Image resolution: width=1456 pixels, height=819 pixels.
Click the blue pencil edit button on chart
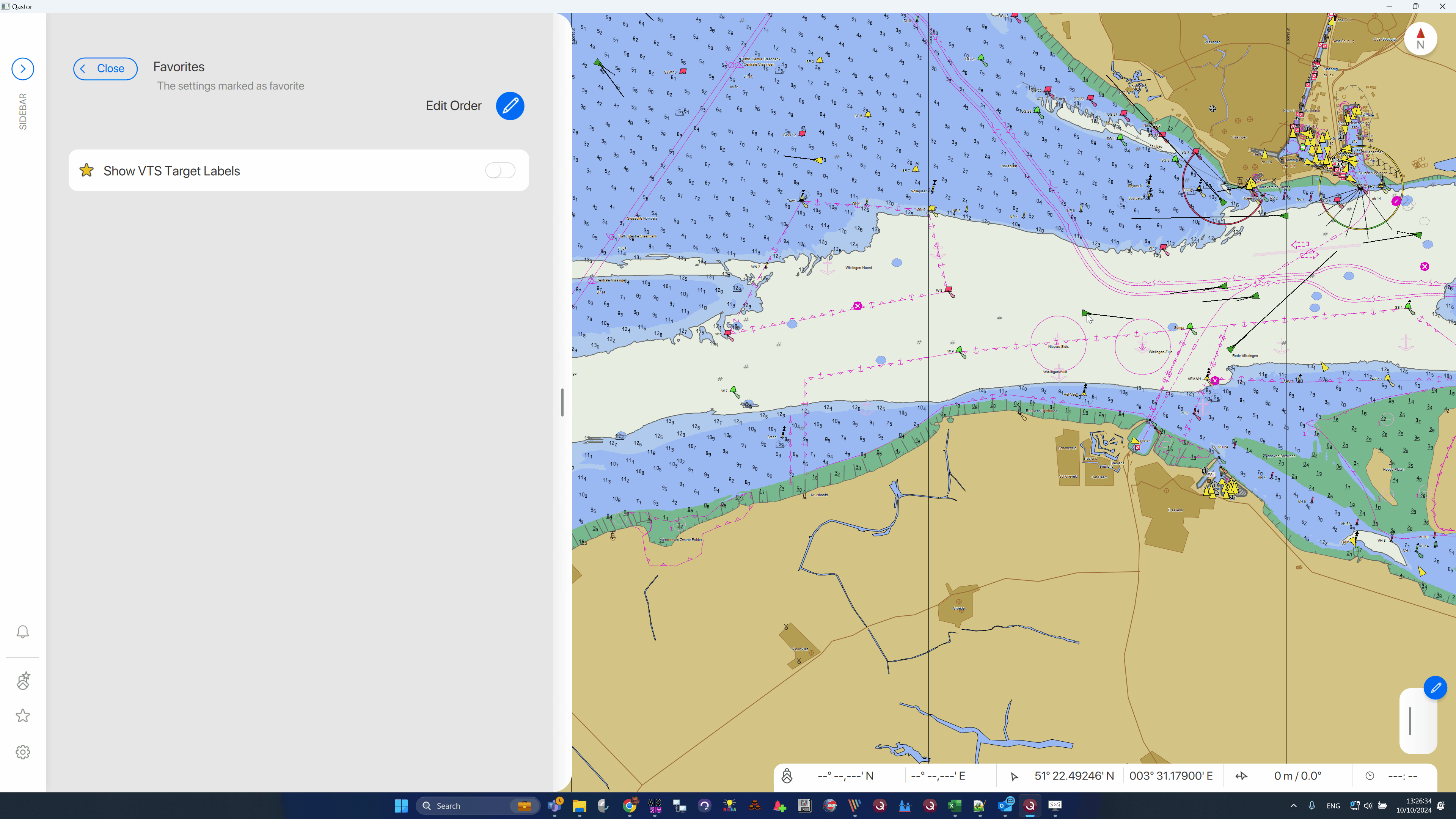point(1435,688)
